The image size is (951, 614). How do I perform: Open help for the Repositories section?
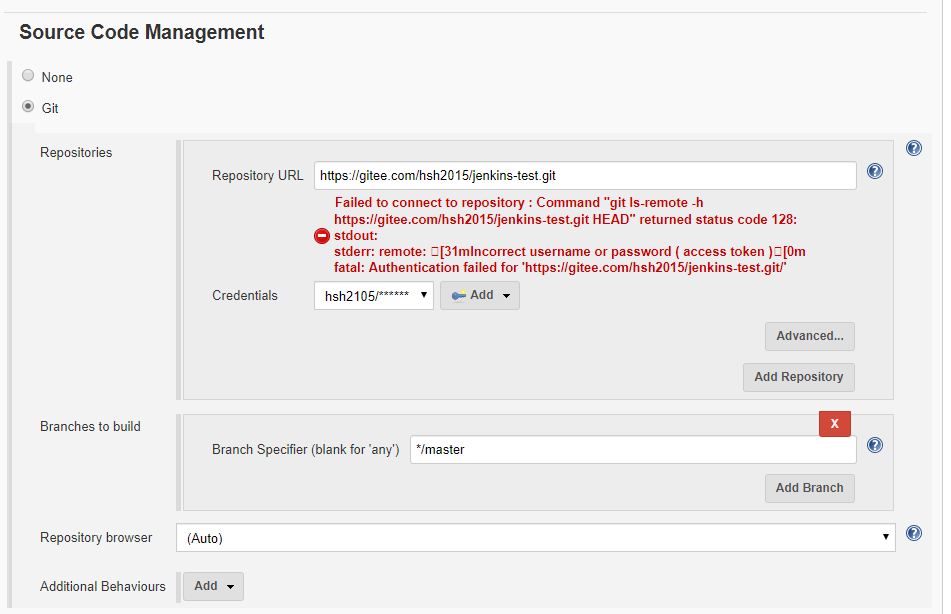point(913,148)
